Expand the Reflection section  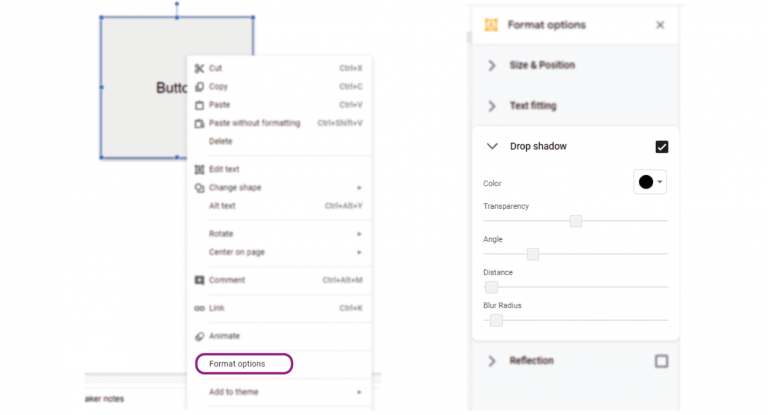492,361
